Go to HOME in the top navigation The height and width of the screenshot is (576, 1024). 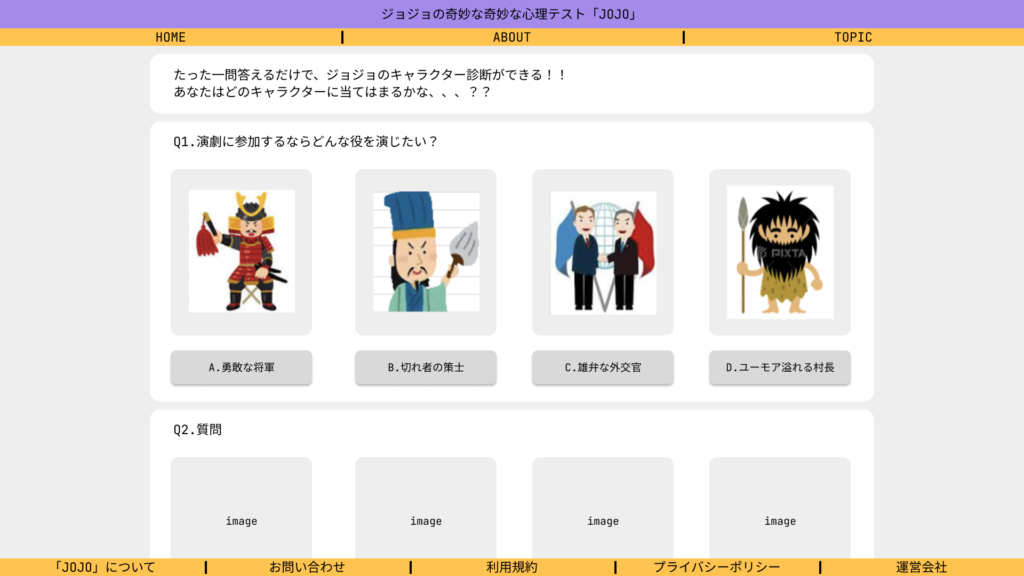[x=170, y=37]
